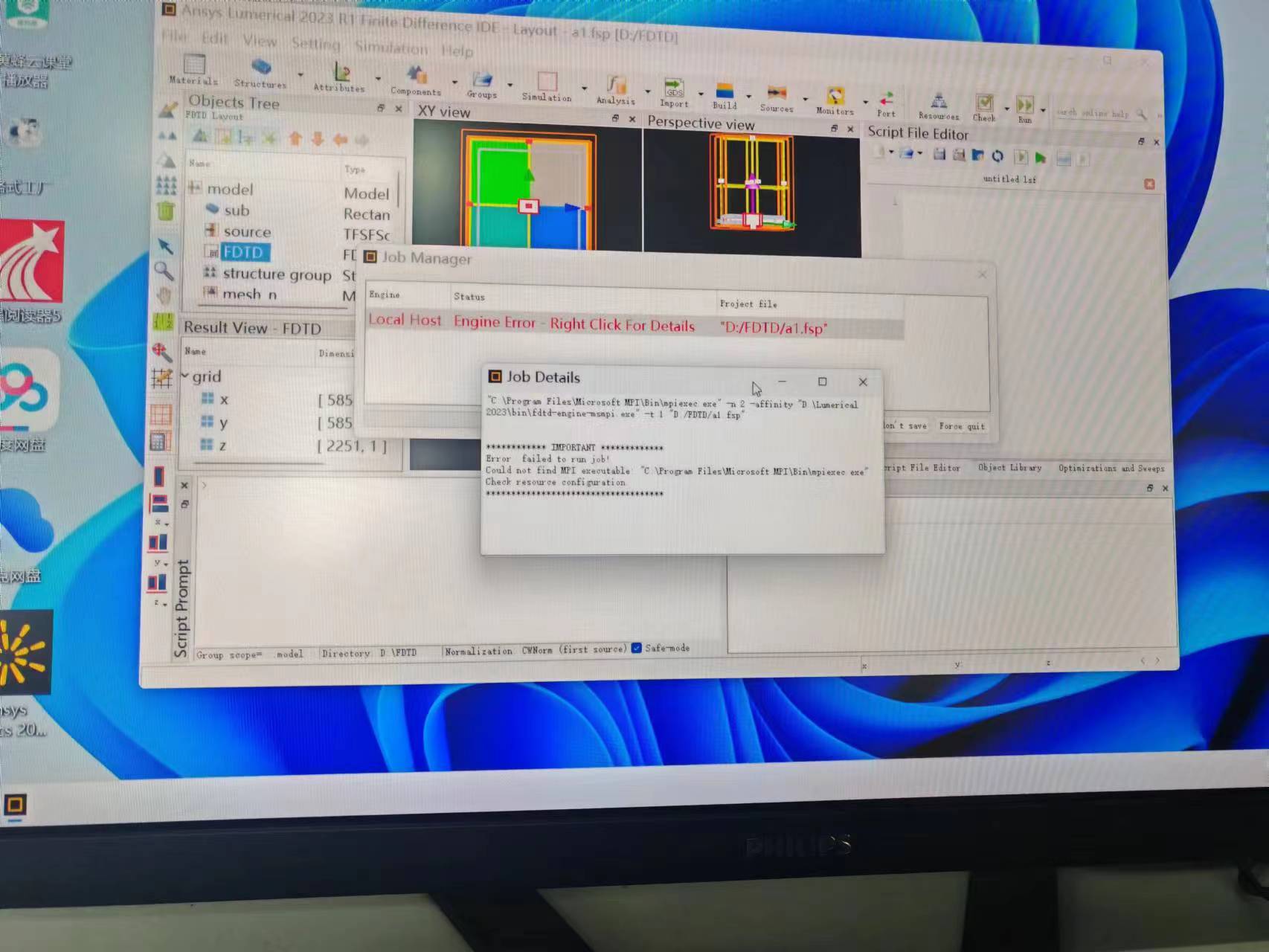The height and width of the screenshot is (952, 1269).
Task: Click the Components toolbar icon
Action: coord(417,76)
